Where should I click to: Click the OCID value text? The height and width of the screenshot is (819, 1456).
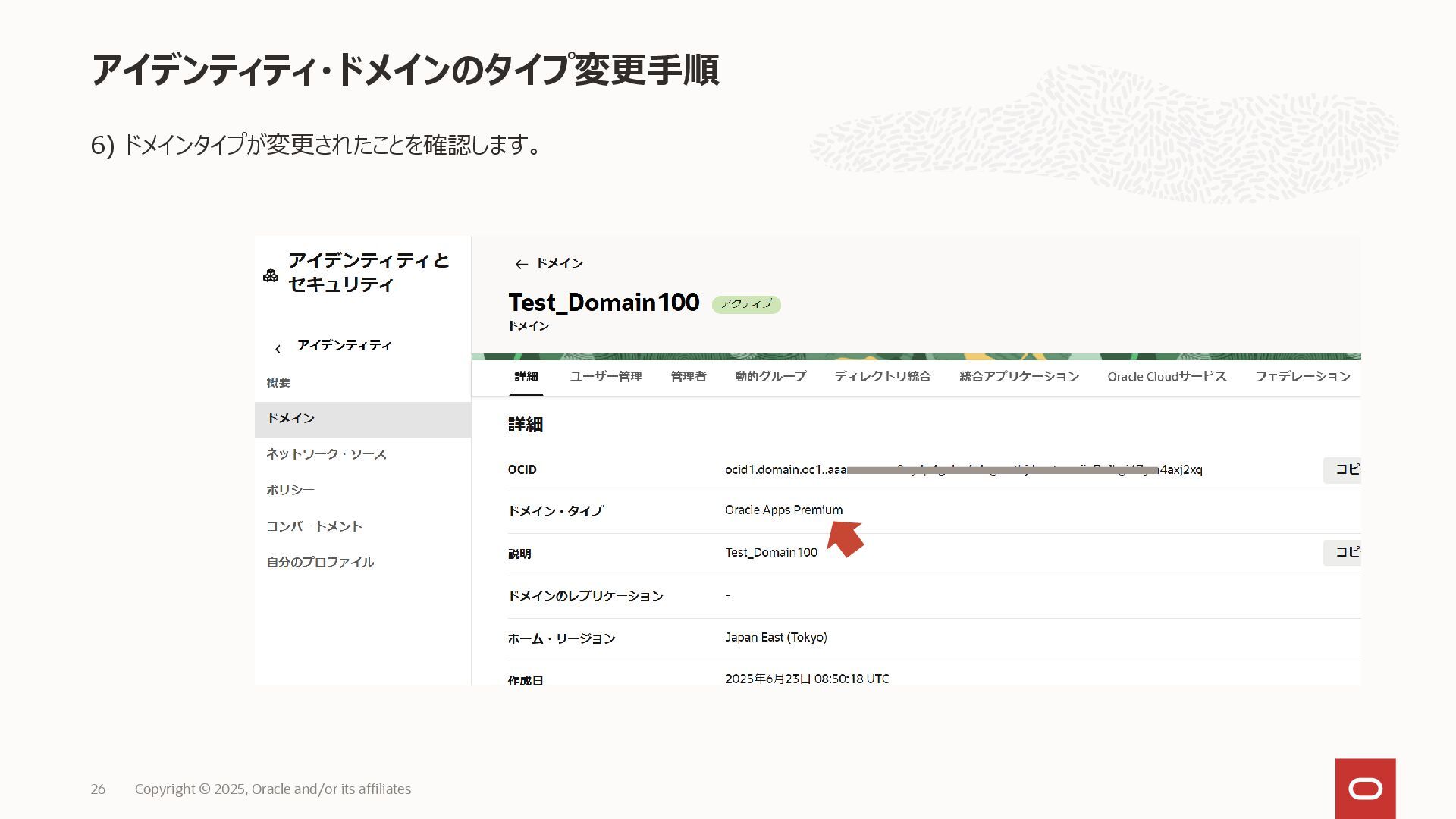963,469
